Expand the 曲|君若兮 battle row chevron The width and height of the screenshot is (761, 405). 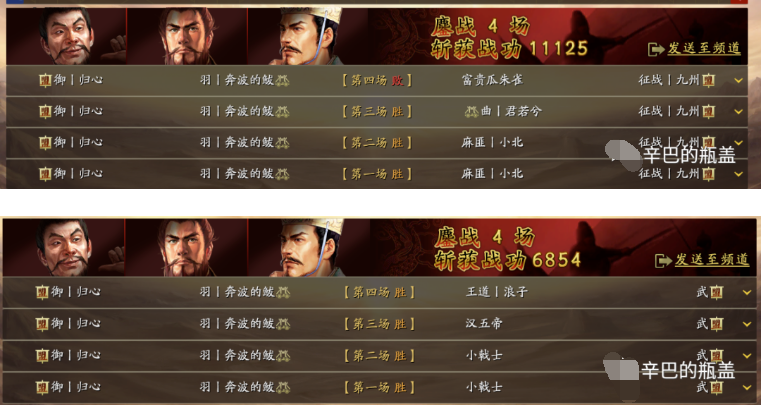click(739, 112)
